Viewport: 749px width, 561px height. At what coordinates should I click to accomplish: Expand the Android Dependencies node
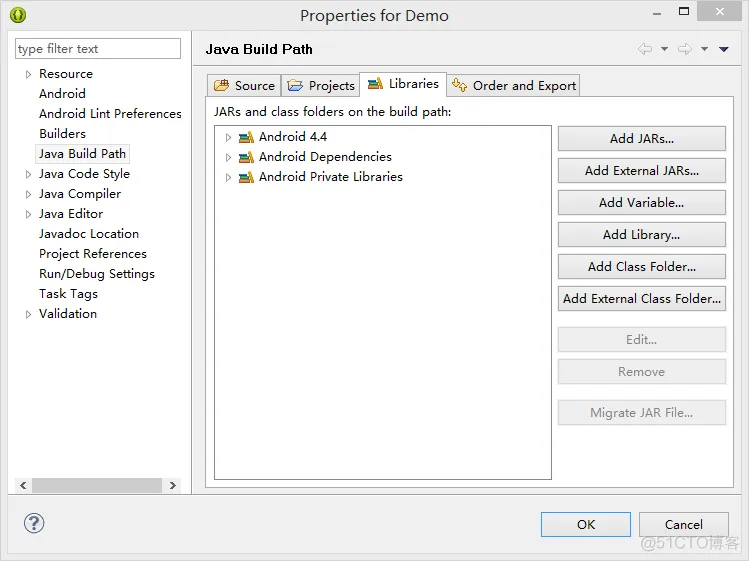click(228, 157)
